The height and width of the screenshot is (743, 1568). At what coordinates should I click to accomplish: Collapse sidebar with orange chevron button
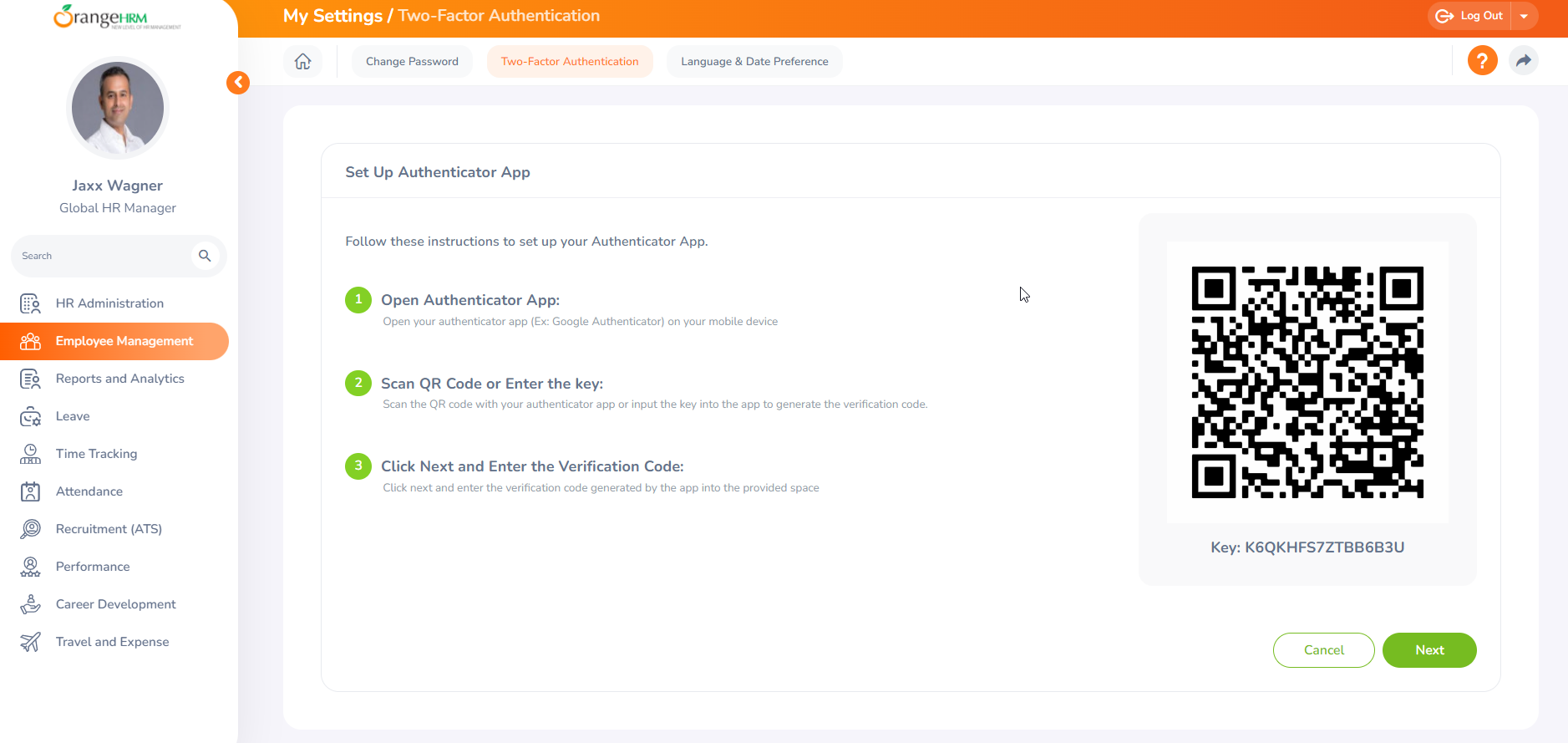(x=238, y=82)
